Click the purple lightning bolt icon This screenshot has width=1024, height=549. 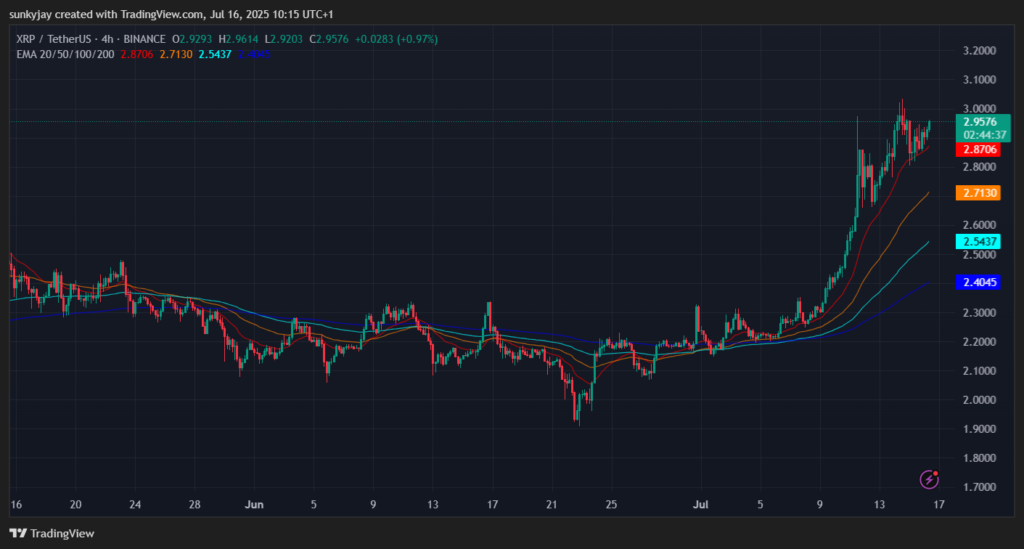929,479
